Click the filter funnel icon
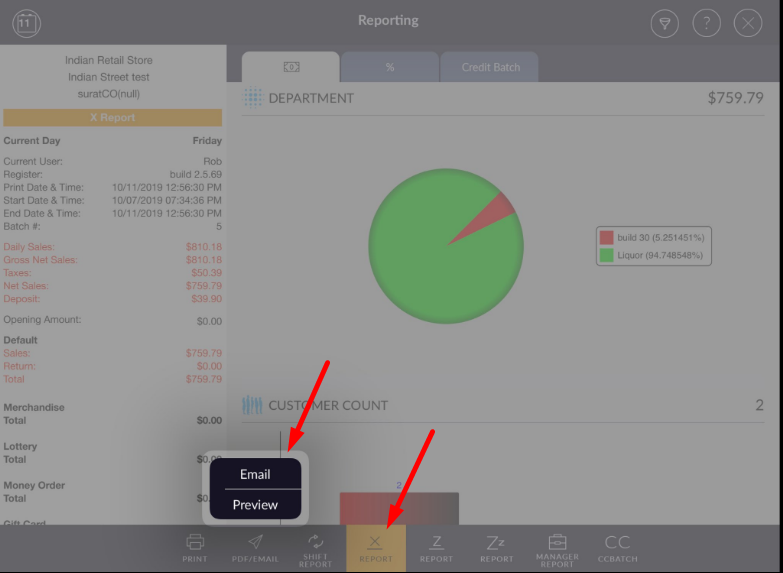This screenshot has height=573, width=783. (x=664, y=24)
